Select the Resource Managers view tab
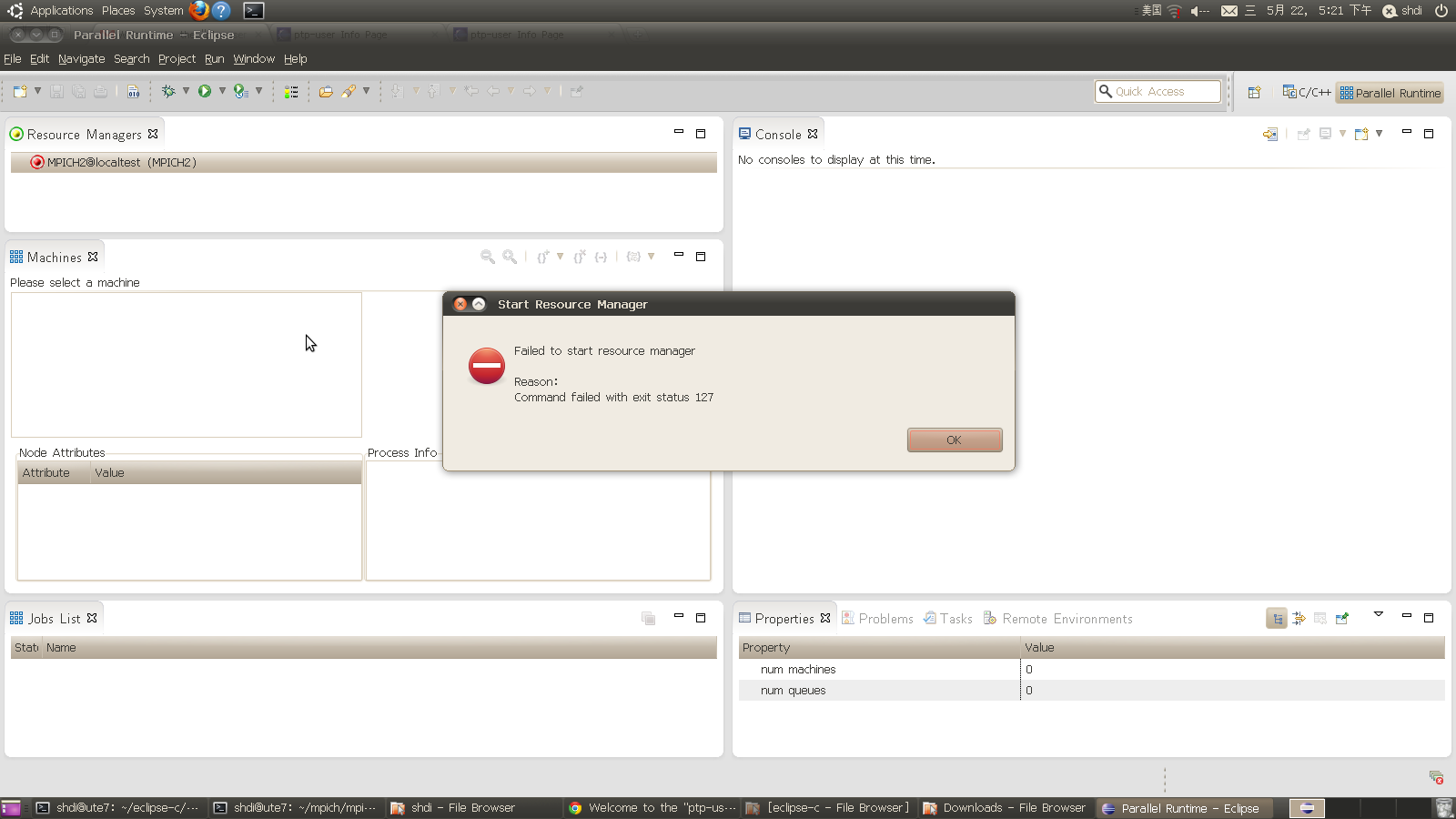Viewport: 1456px width, 819px height. tap(84, 135)
